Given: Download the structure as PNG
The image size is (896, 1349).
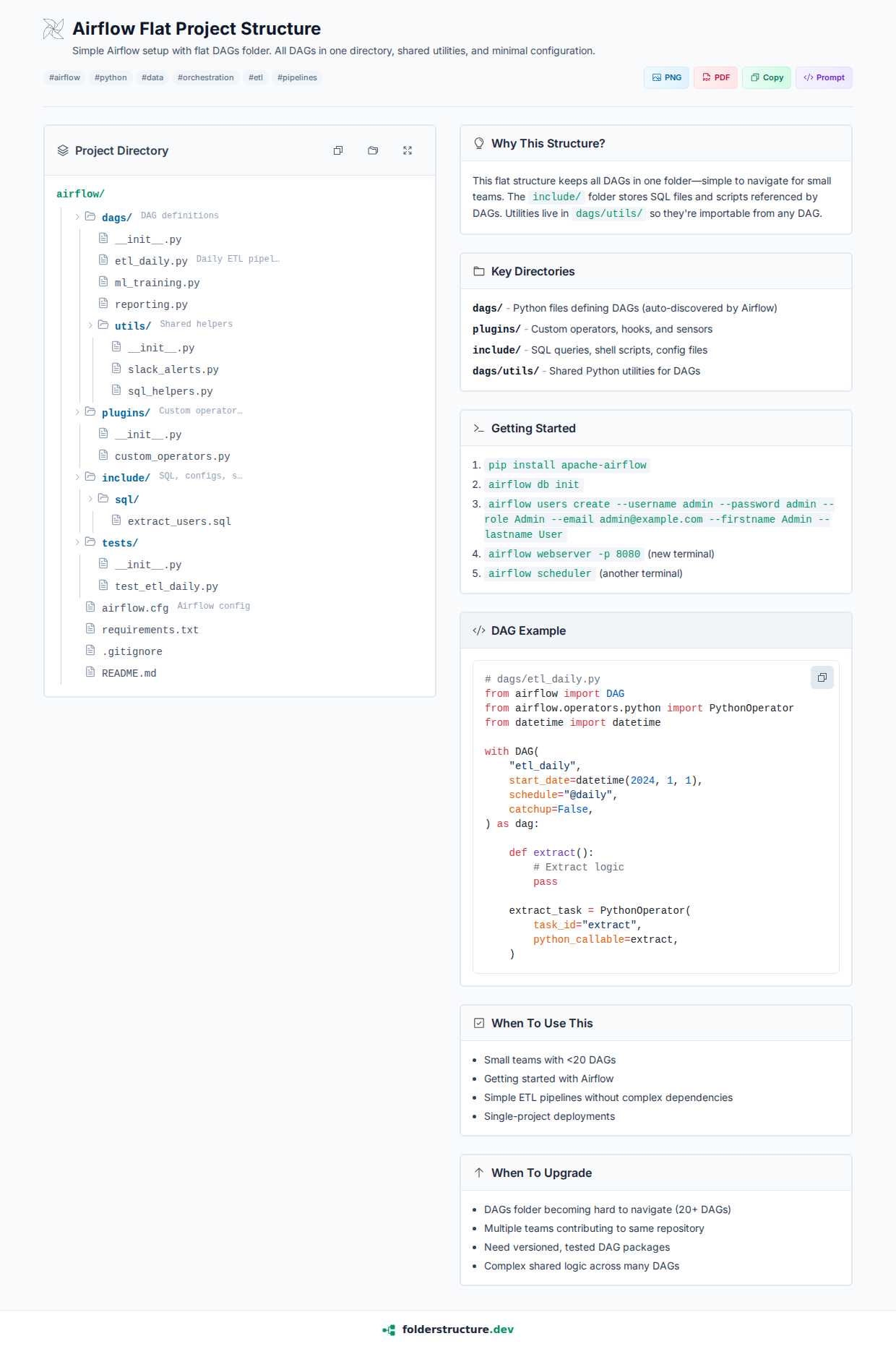Looking at the screenshot, I should [x=666, y=77].
